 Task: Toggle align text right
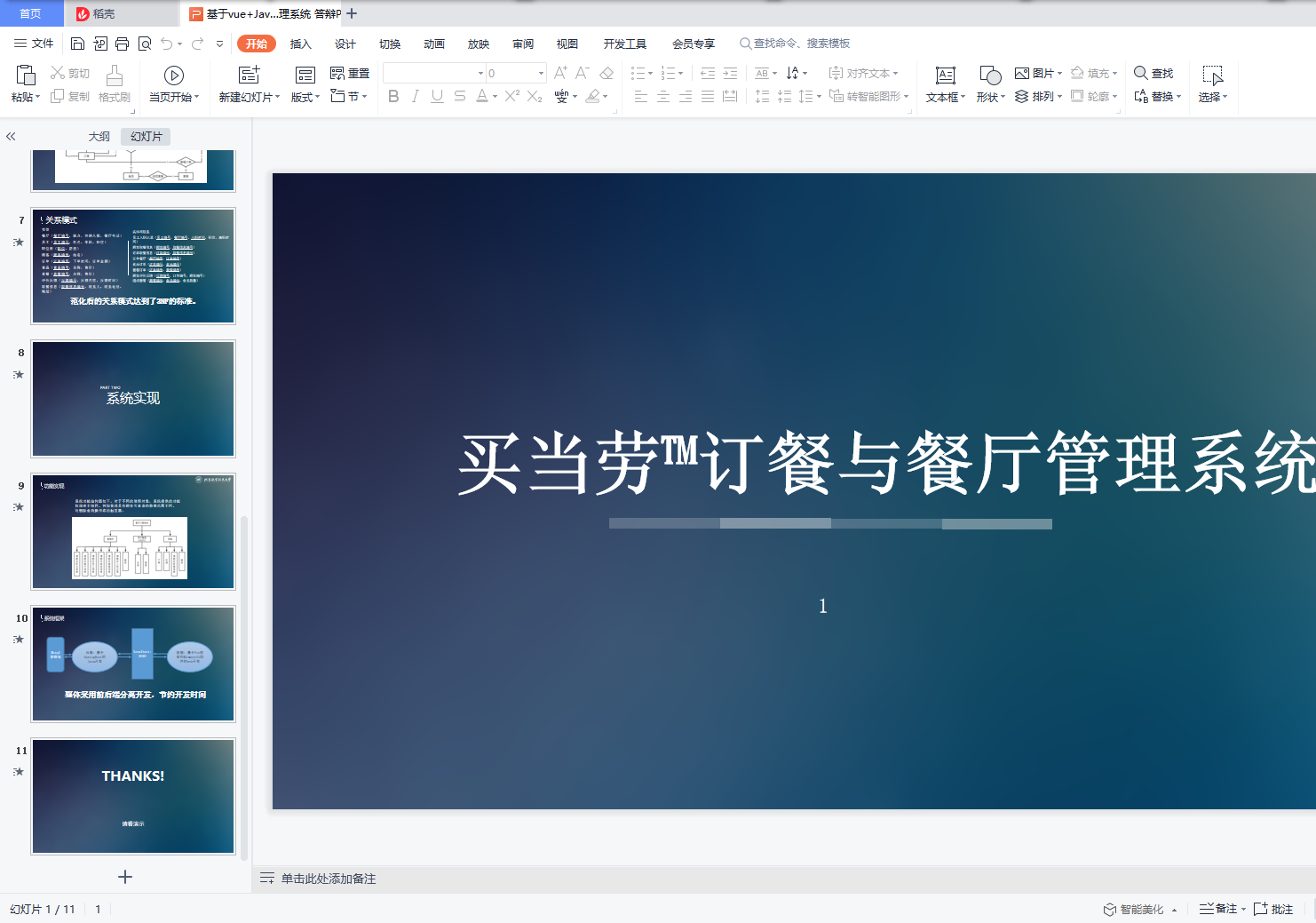pyautogui.click(x=686, y=96)
